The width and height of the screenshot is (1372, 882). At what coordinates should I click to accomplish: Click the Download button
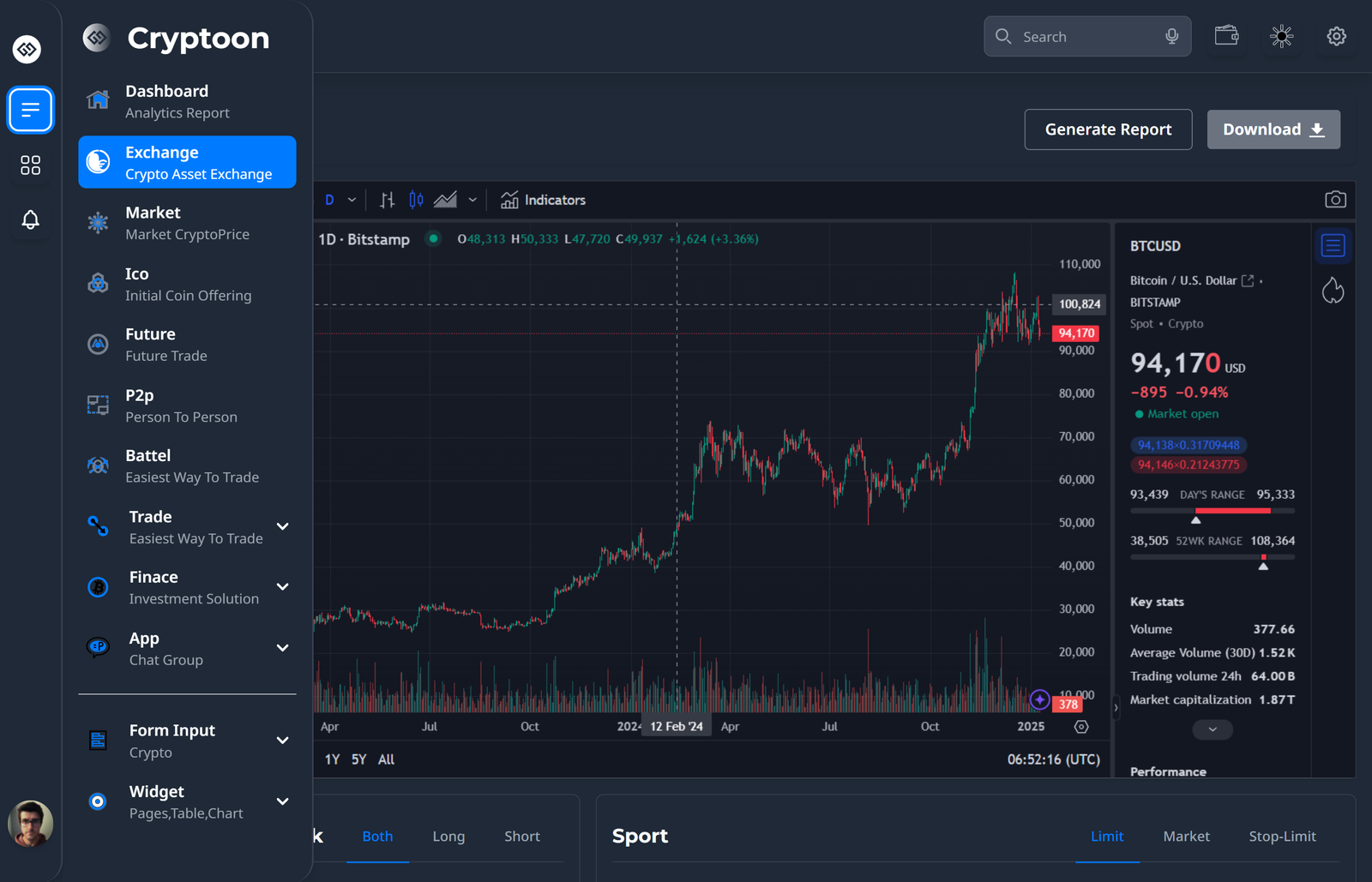[x=1273, y=129]
